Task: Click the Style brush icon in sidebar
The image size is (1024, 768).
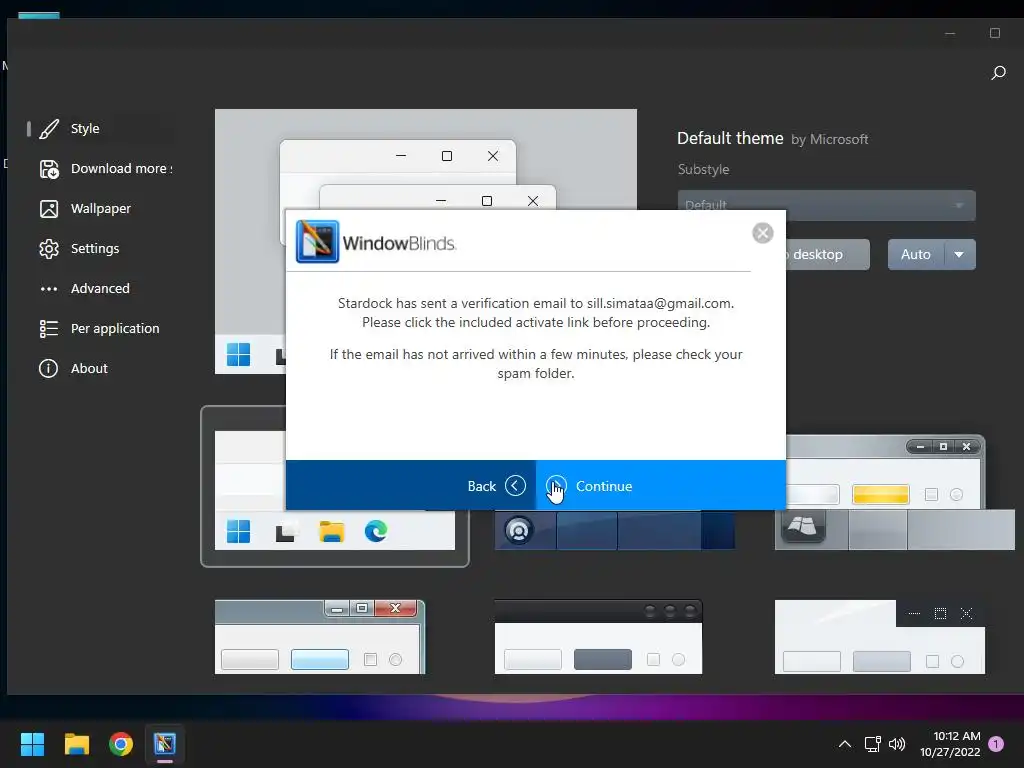Action: [49, 129]
